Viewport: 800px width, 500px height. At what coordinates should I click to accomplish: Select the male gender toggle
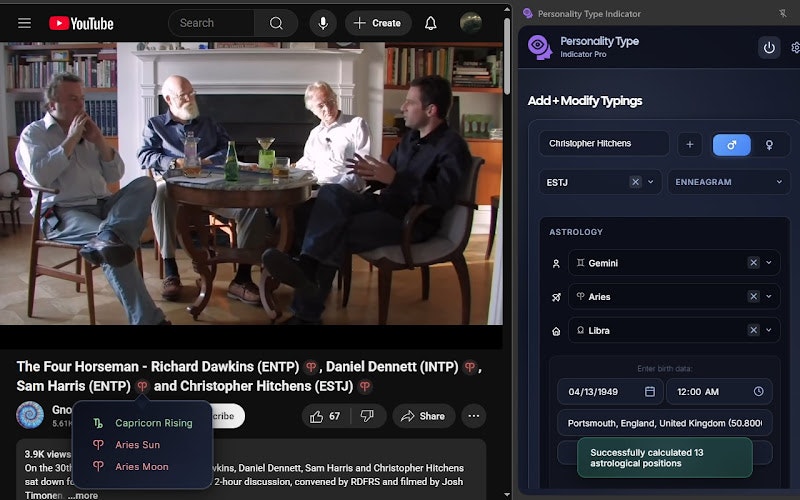tap(732, 145)
